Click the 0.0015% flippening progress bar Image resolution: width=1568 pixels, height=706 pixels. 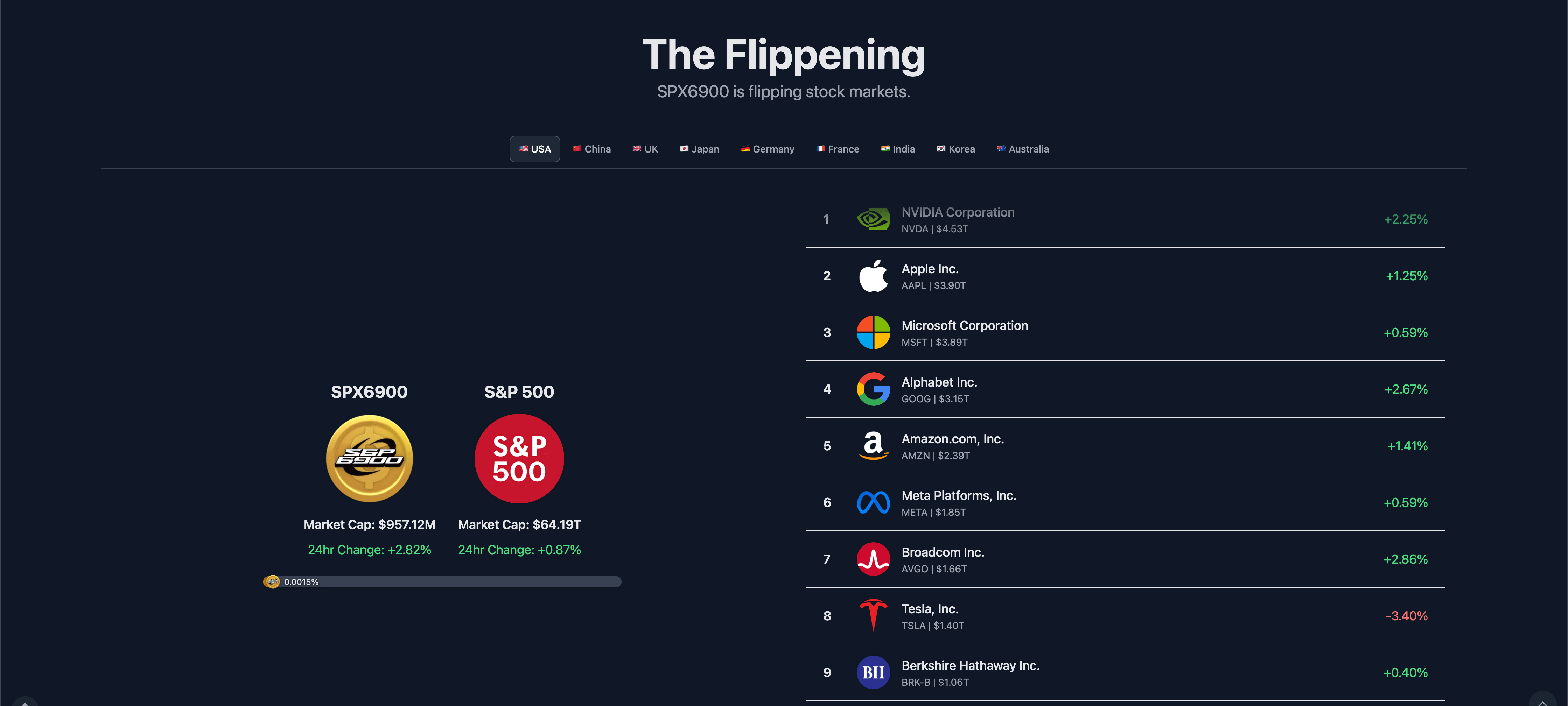tap(442, 582)
